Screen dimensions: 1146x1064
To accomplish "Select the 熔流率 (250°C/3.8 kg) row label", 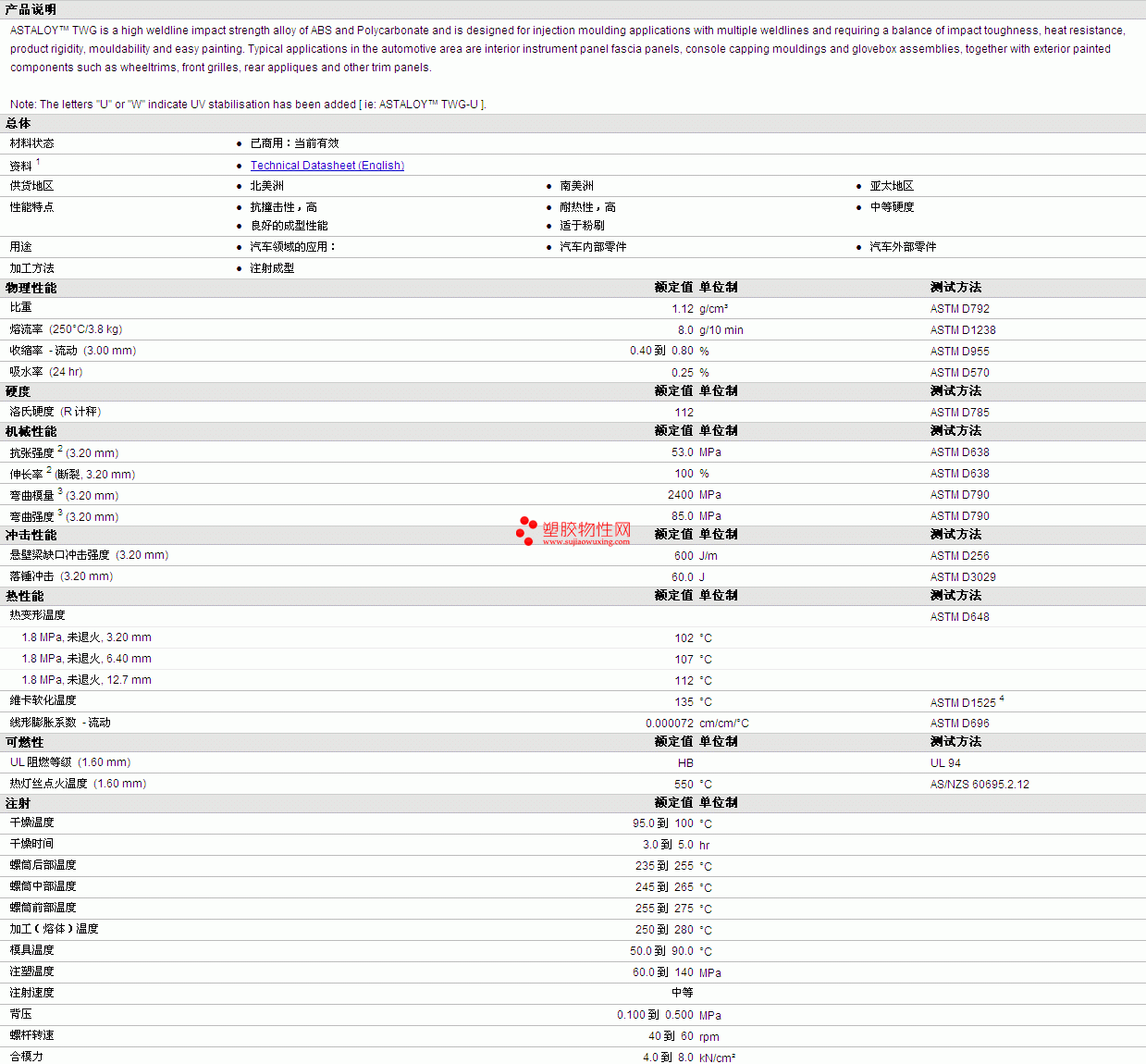I will coord(66,329).
